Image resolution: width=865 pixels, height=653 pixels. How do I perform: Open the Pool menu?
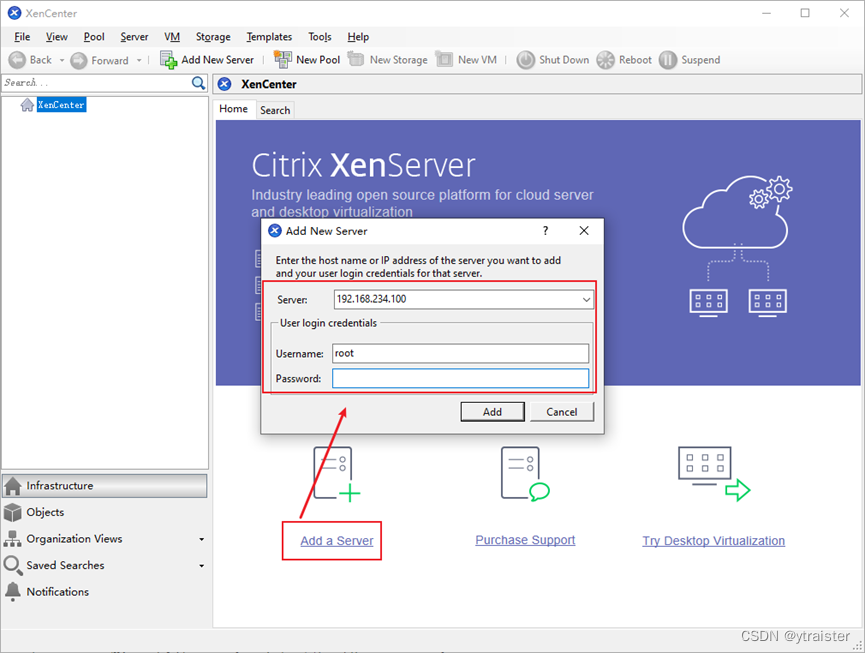click(94, 36)
